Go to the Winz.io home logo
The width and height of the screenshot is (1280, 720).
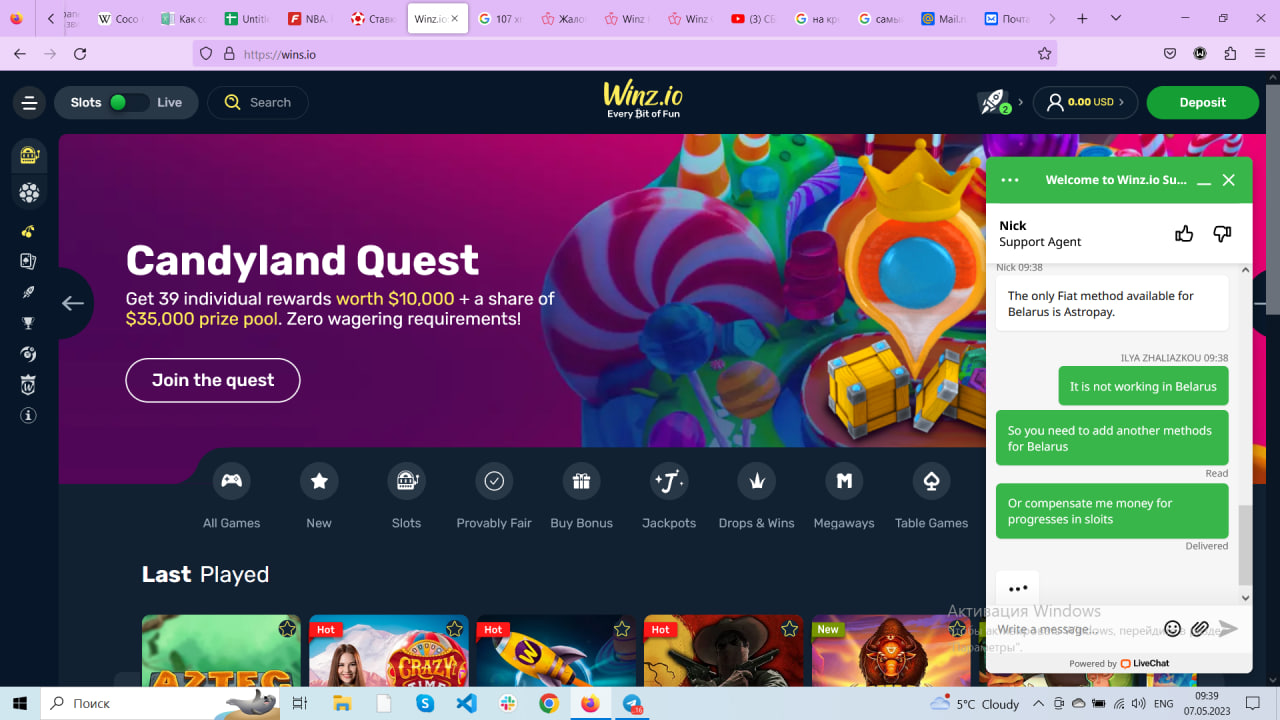point(643,100)
